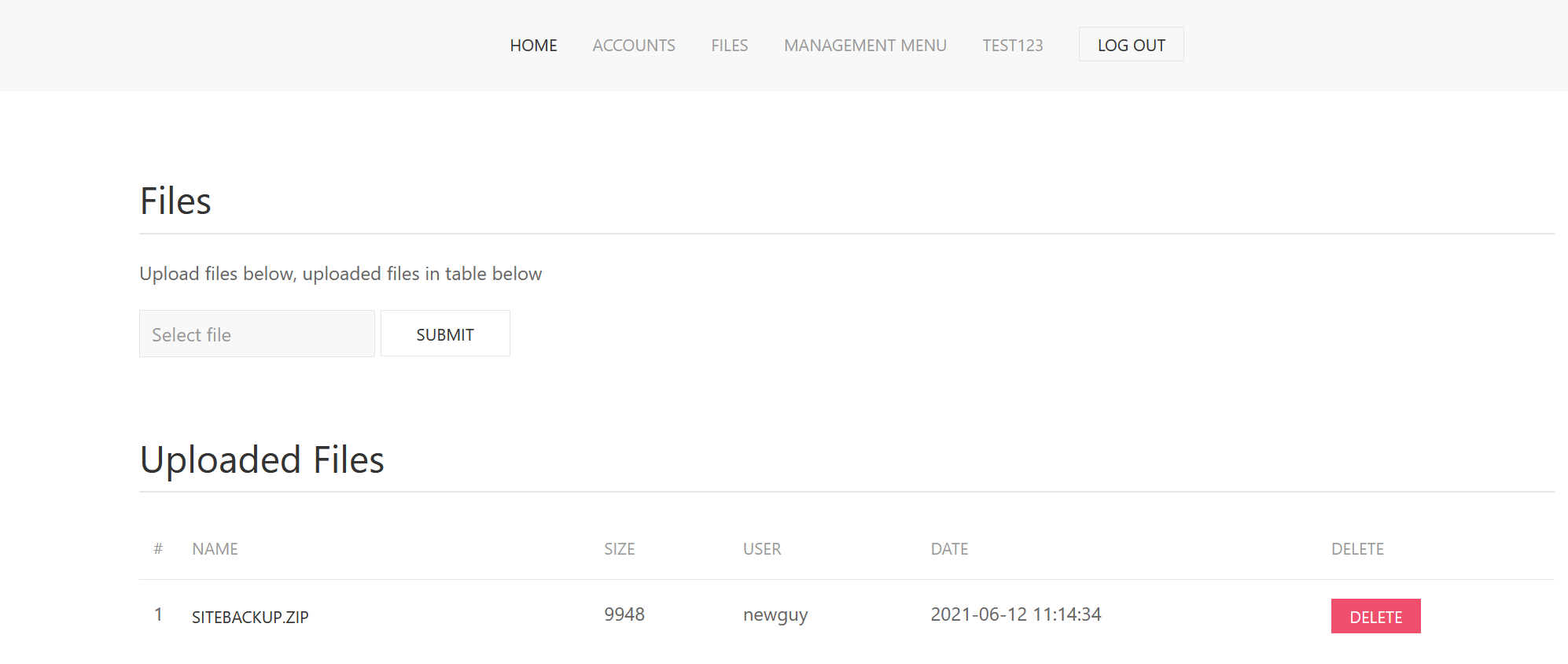1568x664 pixels.
Task: Open the FILES navigation item
Action: [x=730, y=46]
